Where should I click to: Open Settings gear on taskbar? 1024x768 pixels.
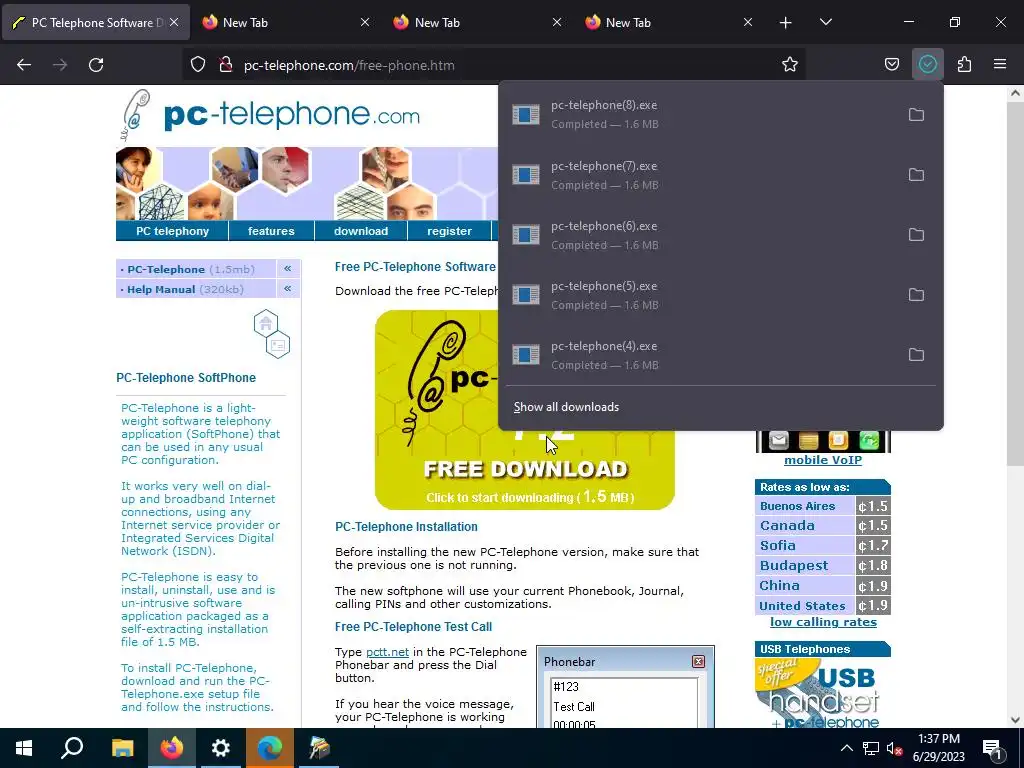[221, 748]
